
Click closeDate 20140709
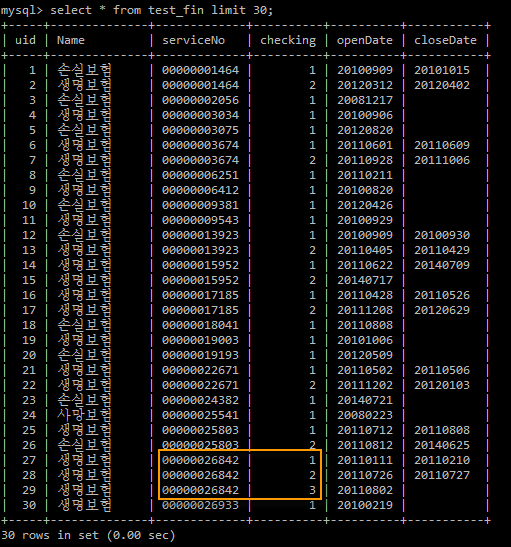[442, 265]
